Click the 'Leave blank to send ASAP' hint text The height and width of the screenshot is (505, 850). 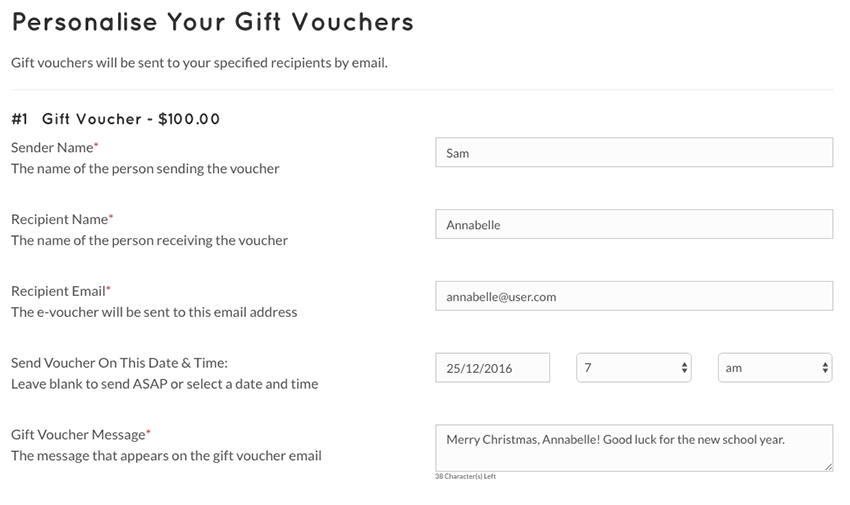[164, 384]
